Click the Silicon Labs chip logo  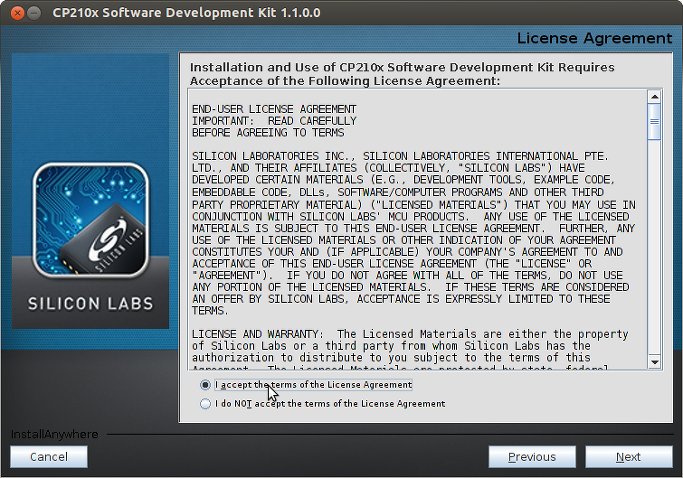[x=91, y=220]
